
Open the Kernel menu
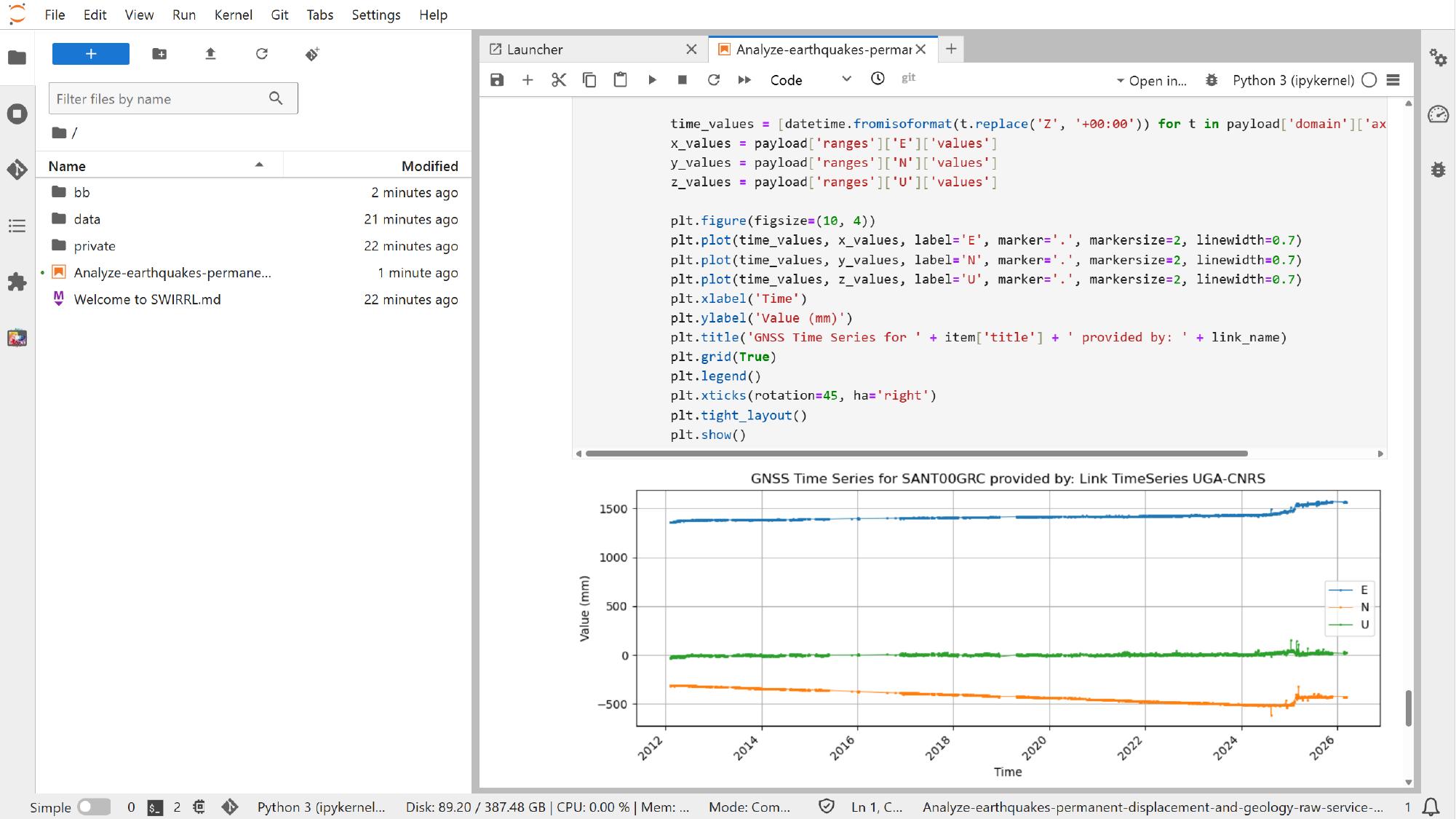[x=234, y=15]
